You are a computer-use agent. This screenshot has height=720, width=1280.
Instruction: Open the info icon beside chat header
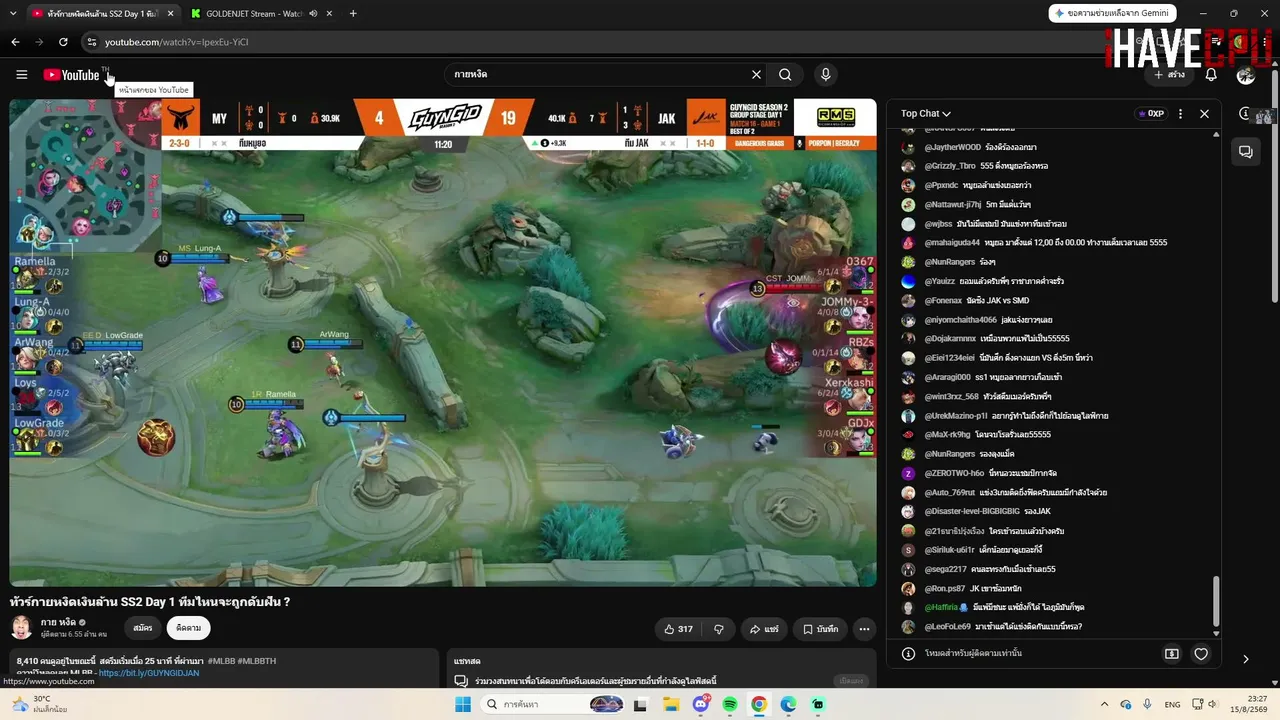coord(1245,114)
